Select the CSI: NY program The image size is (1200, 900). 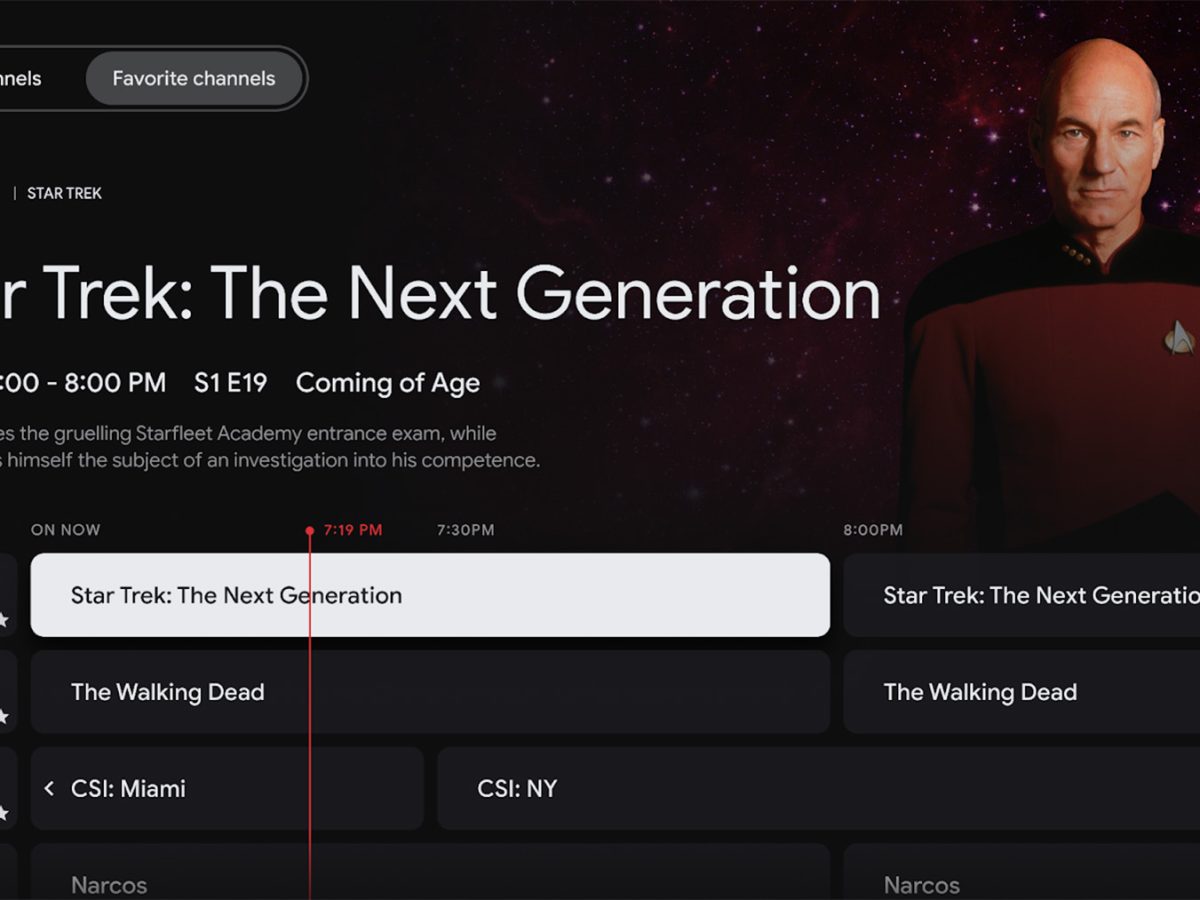pos(818,789)
